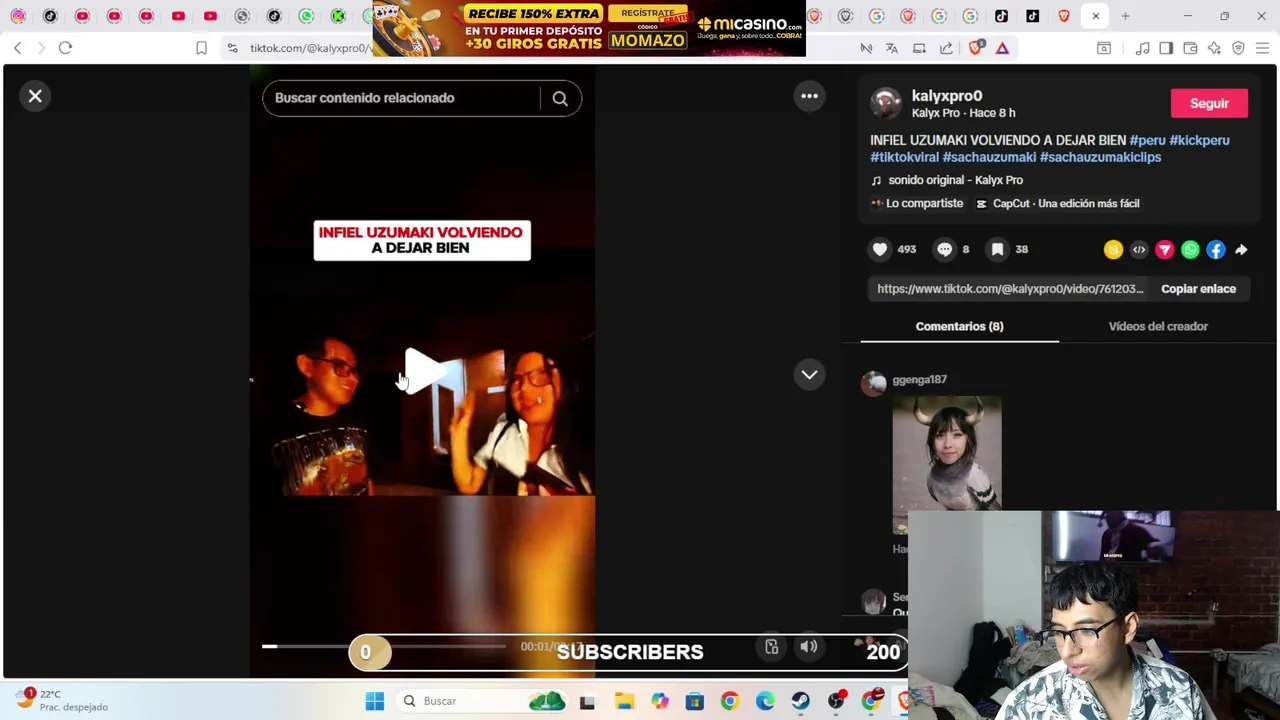Go to next video with down chevron

click(809, 374)
